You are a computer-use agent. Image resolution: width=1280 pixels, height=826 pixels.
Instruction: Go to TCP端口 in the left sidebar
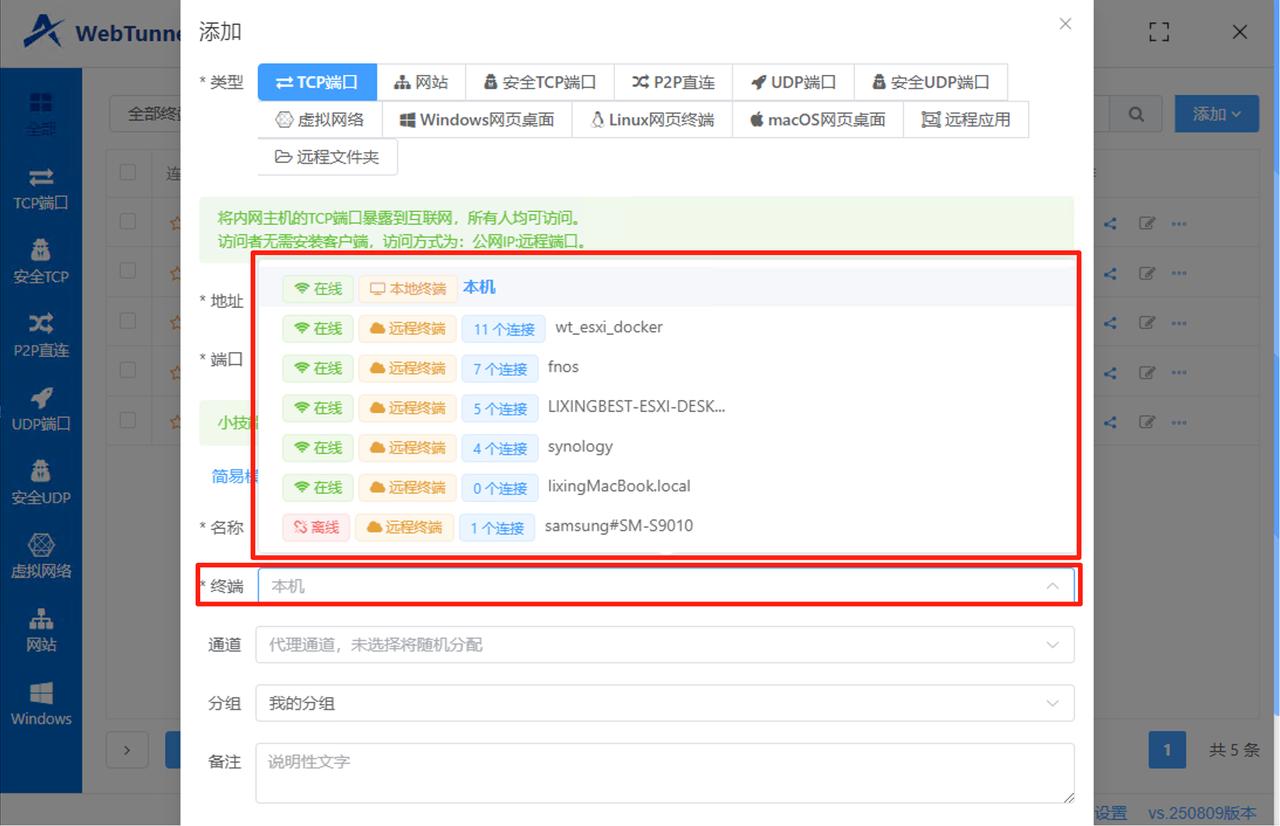[x=41, y=188]
